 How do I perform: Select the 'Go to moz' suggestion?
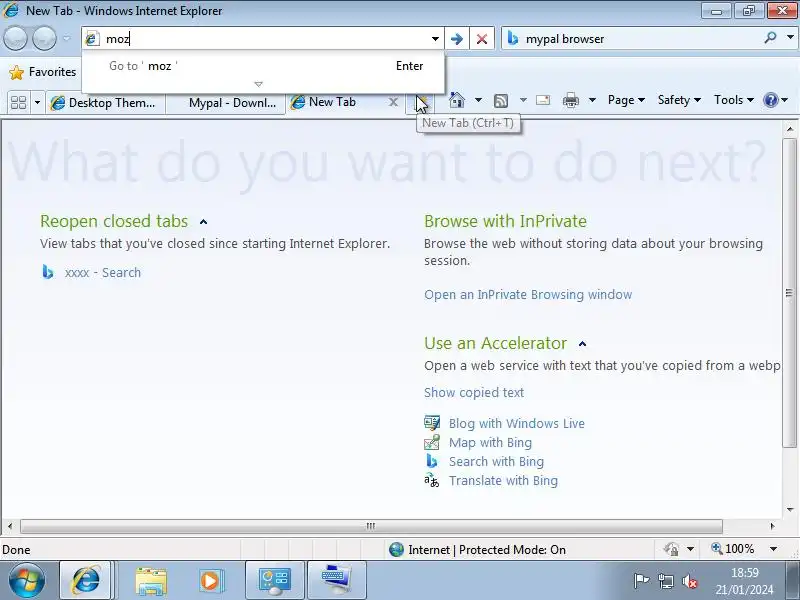pyautogui.click(x=263, y=66)
